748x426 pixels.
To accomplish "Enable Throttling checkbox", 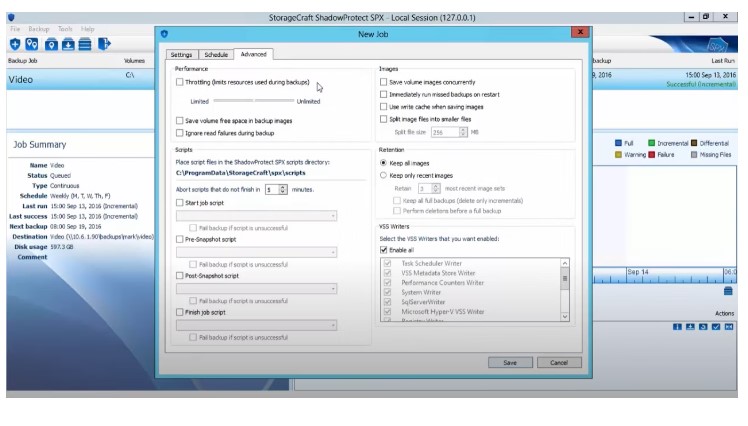I will coord(180,82).
